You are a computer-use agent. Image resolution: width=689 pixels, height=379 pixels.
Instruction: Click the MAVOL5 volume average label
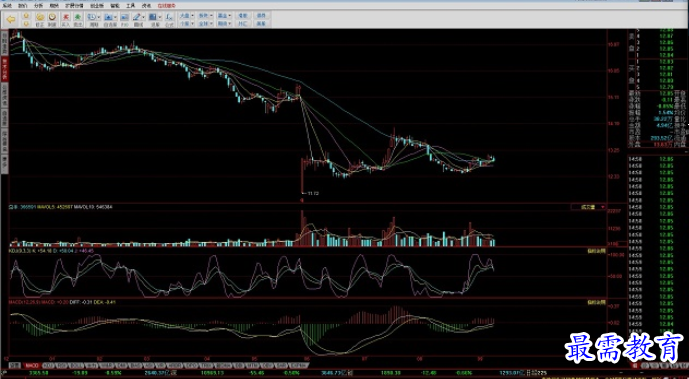[54, 206]
